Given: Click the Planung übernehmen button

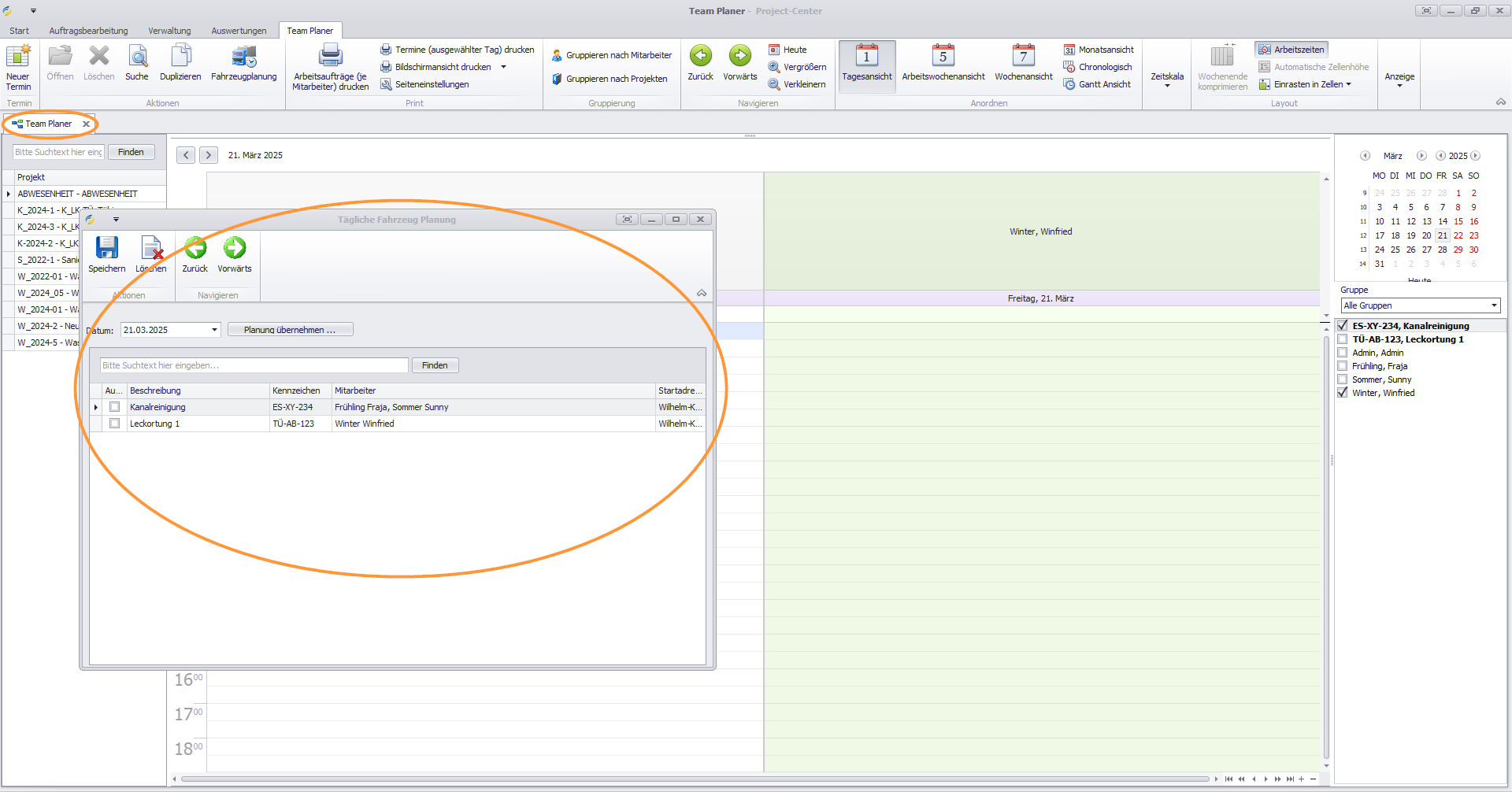Looking at the screenshot, I should pos(290,330).
